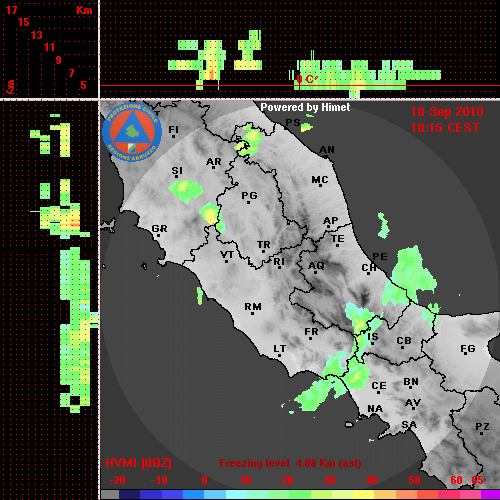Image resolution: width=500 pixels, height=500 pixels.
Task: Select the HVMI [dBZ] legend title
Action: pyautogui.click(x=138, y=463)
